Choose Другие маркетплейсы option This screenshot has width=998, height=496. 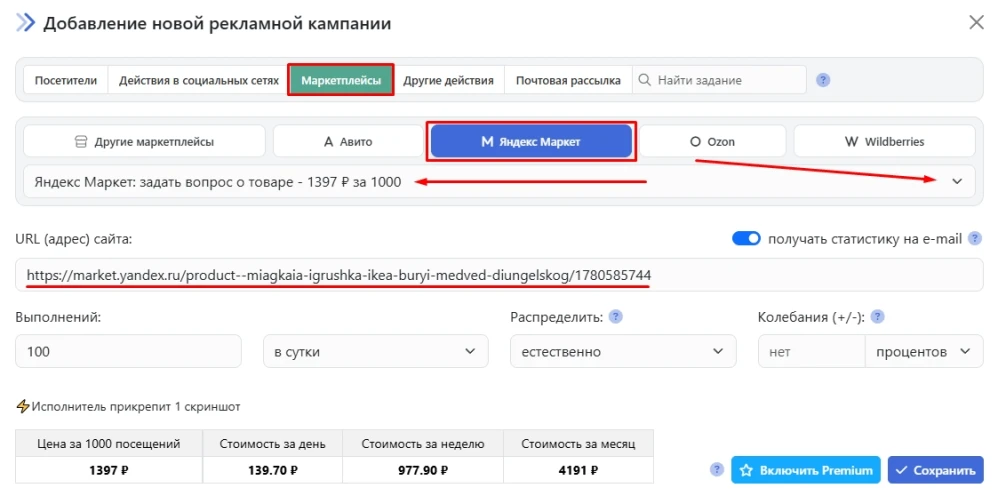point(144,141)
